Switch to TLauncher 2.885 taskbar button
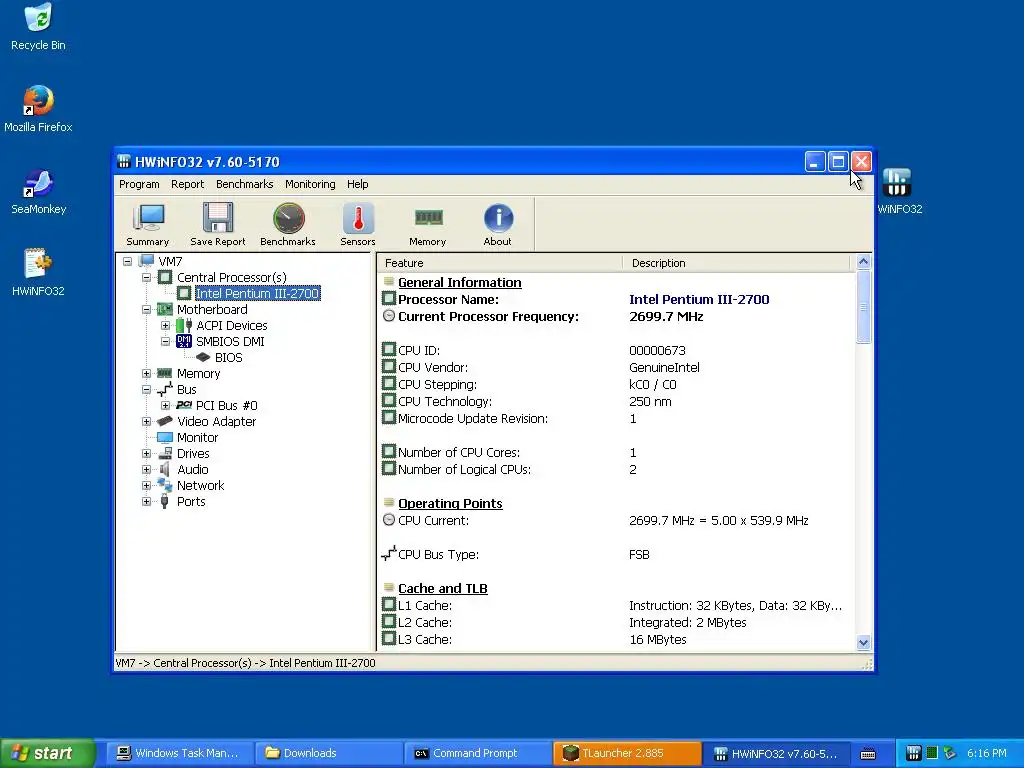 627,753
